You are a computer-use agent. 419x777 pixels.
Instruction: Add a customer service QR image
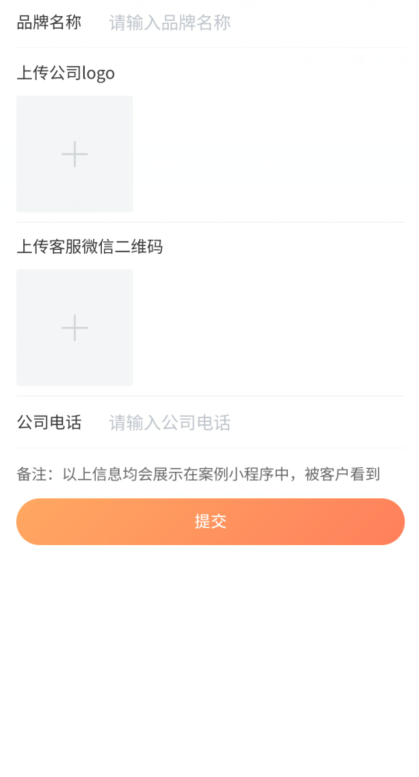tap(75, 328)
